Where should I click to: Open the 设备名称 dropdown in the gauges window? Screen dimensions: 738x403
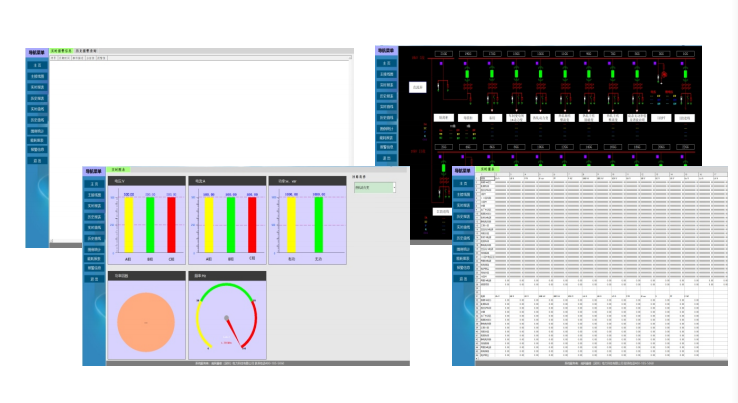coord(374,187)
